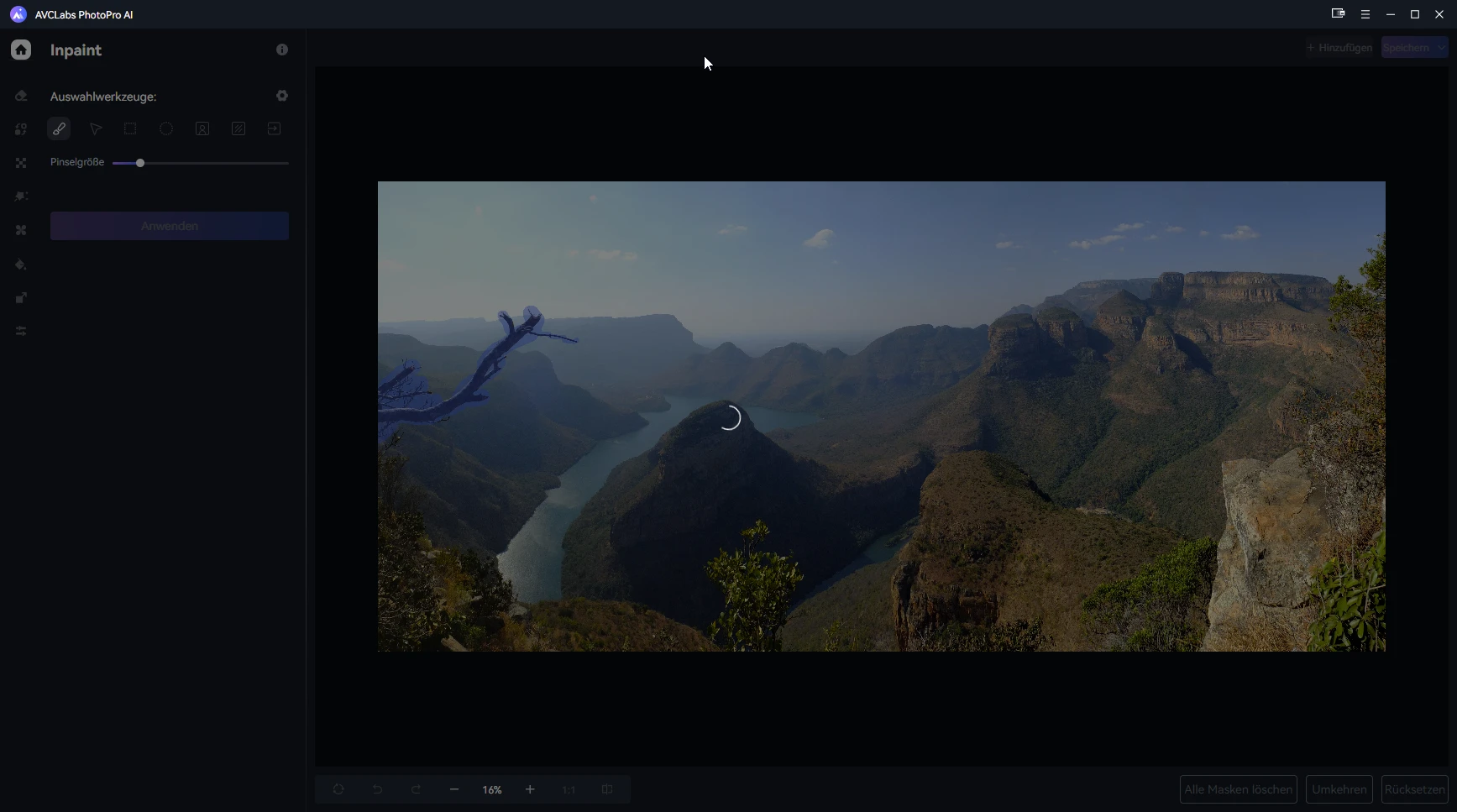Show Inpaint info tooltip icon
Viewport: 1457px width, 812px height.
coord(282,50)
